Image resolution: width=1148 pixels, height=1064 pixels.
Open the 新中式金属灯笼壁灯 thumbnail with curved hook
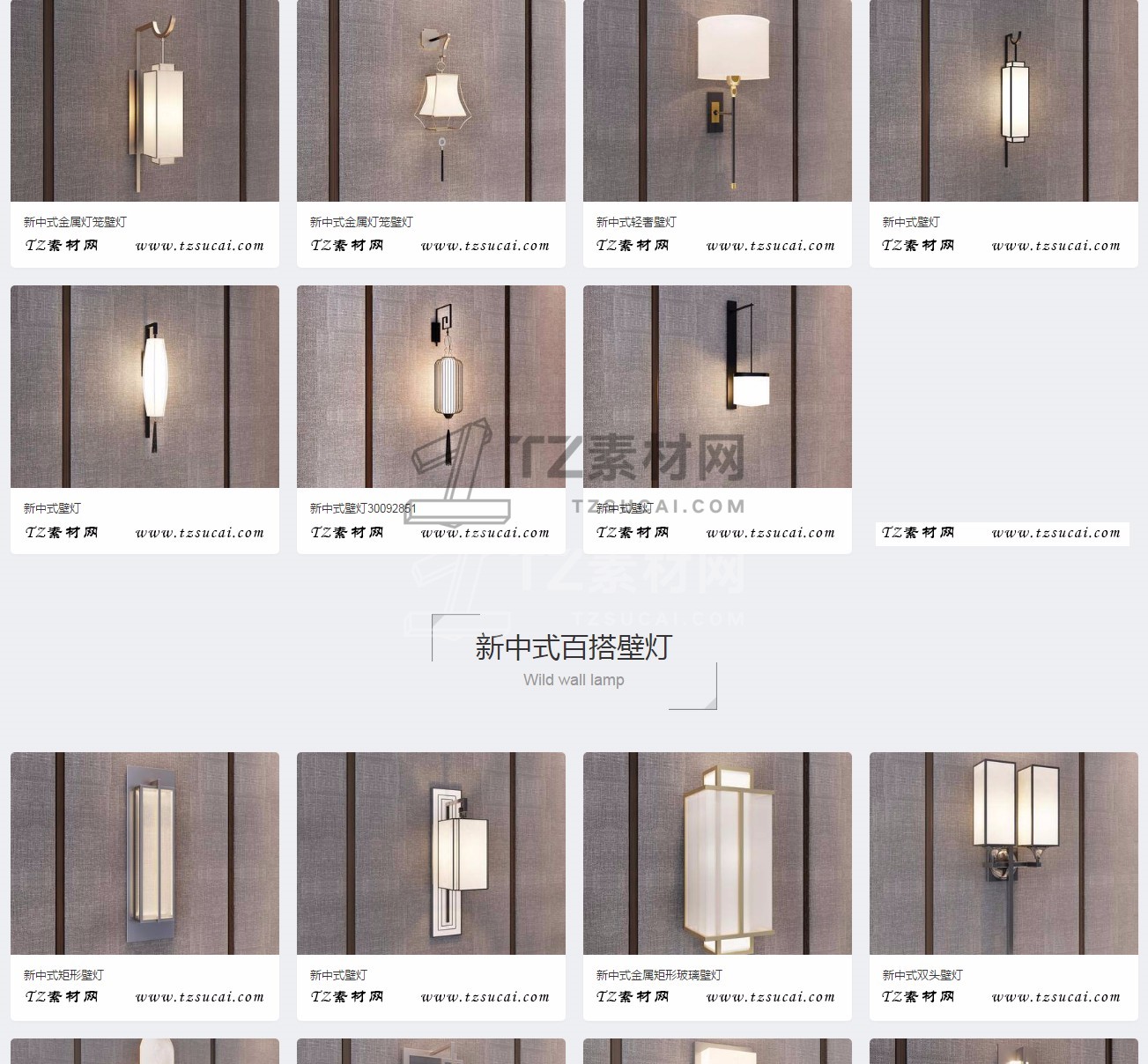point(144,100)
